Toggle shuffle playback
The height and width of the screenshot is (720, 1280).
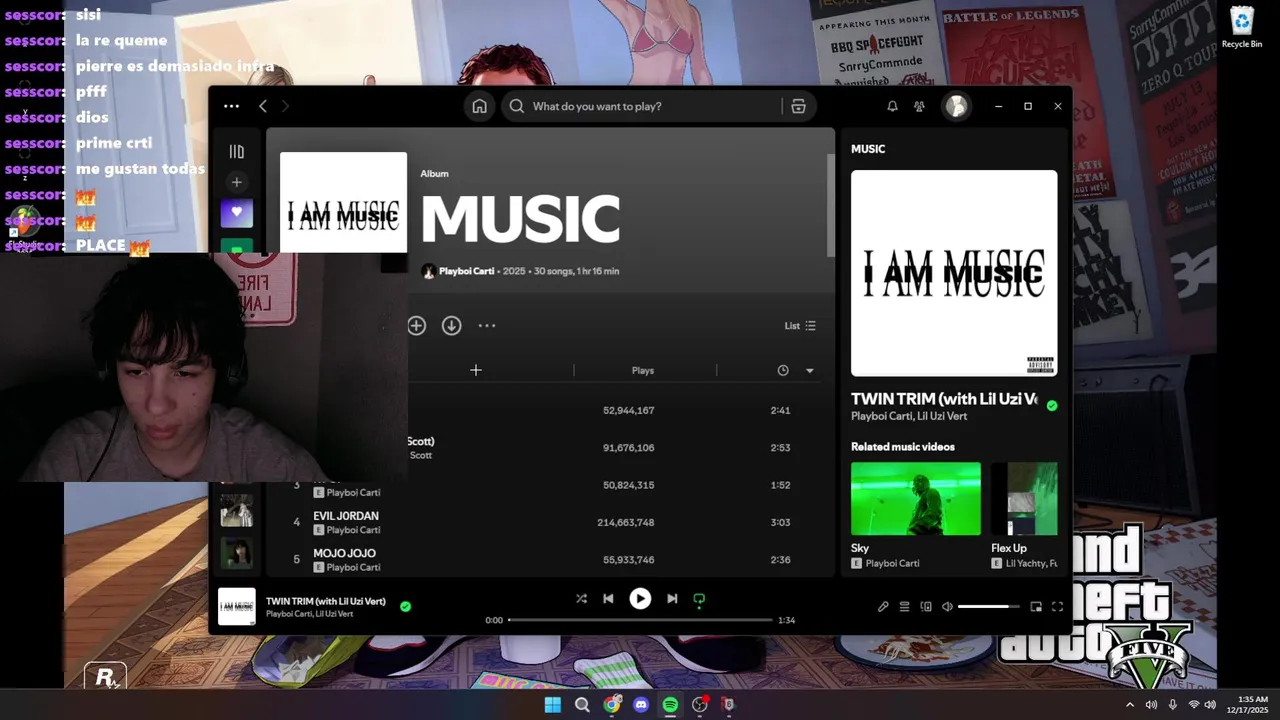click(x=581, y=599)
